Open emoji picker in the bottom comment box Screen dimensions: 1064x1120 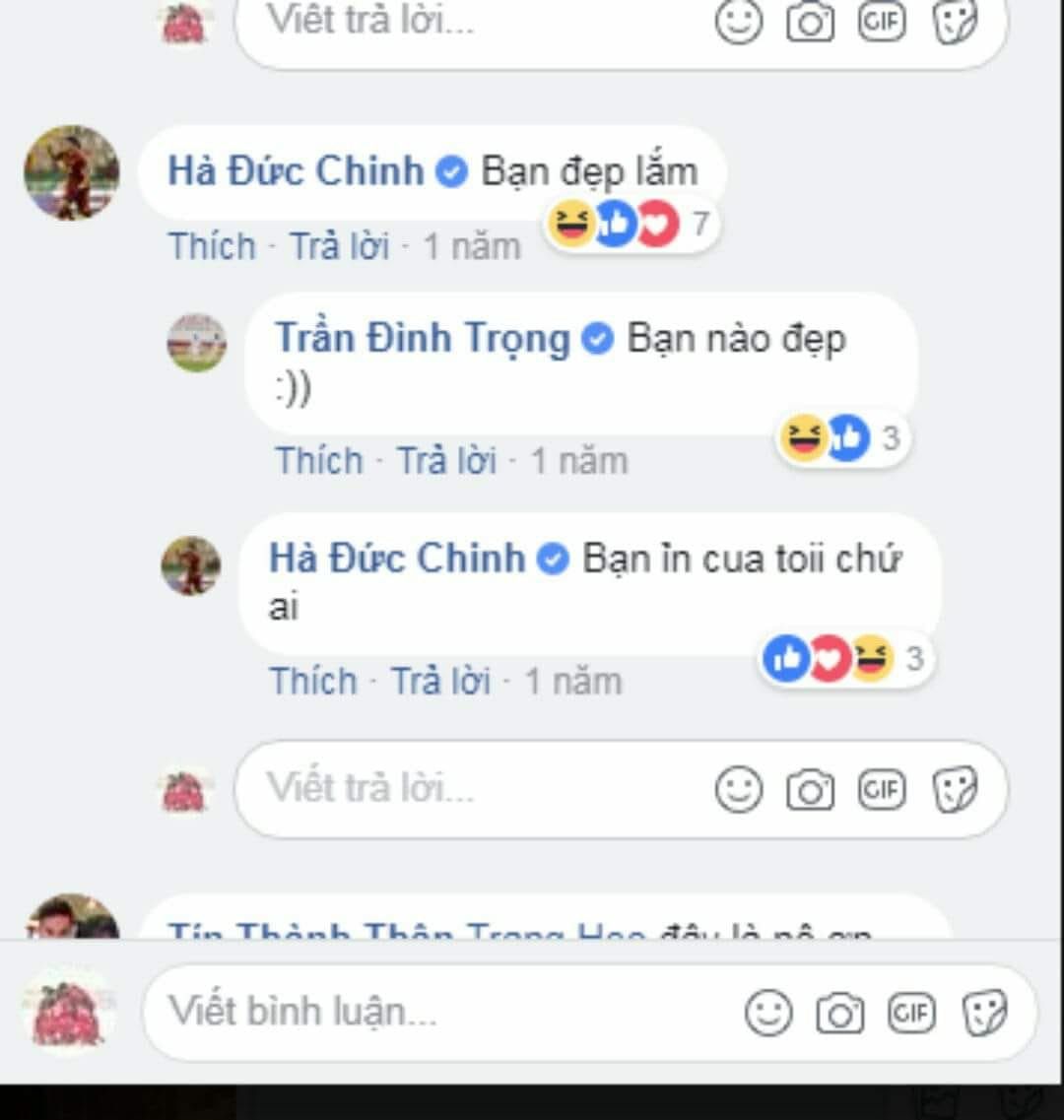point(768,1013)
